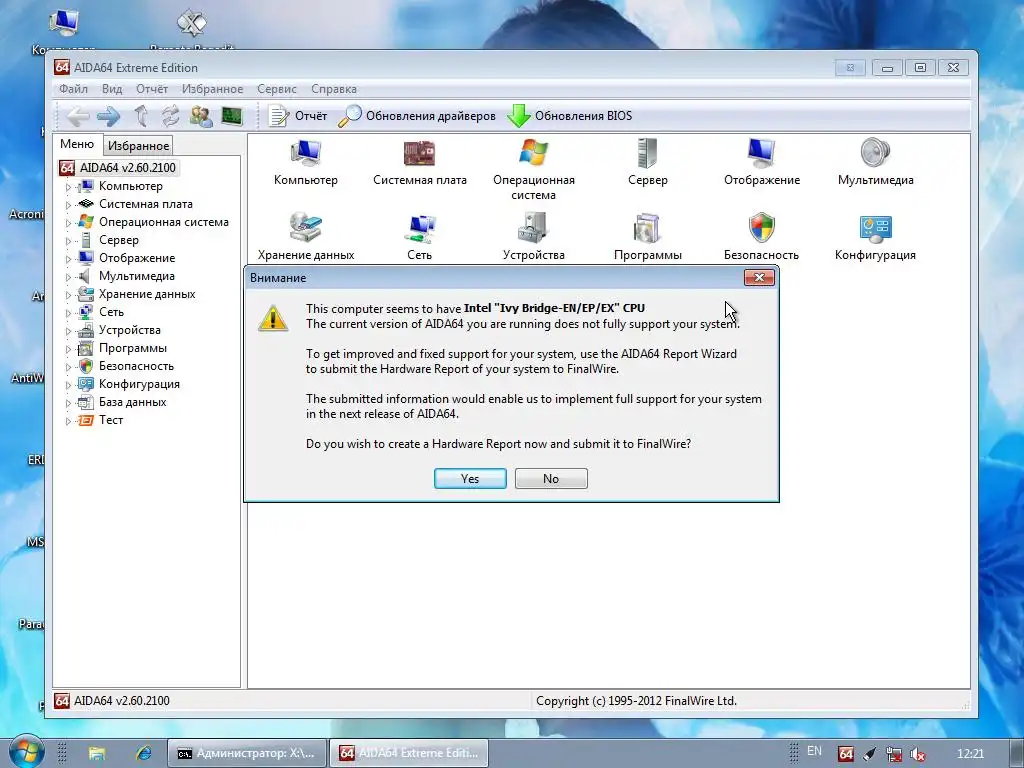The image size is (1024, 768).
Task: Click the Up level arrow toolbar icon
Action: point(140,116)
